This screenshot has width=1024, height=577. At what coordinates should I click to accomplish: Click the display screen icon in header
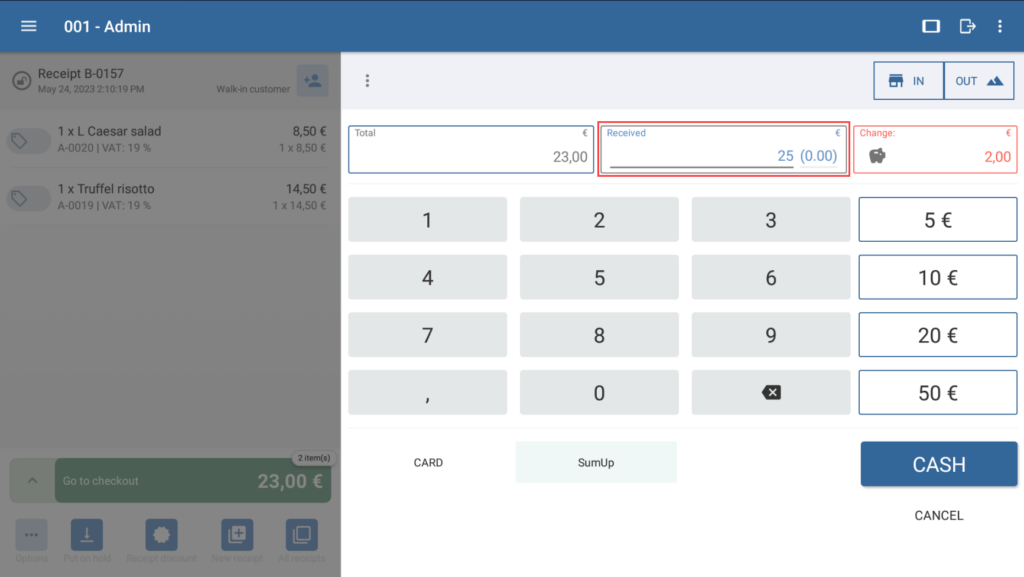pos(931,26)
